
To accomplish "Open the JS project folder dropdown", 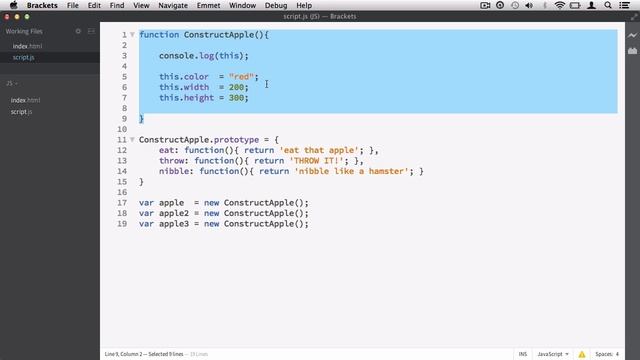I will coord(12,83).
